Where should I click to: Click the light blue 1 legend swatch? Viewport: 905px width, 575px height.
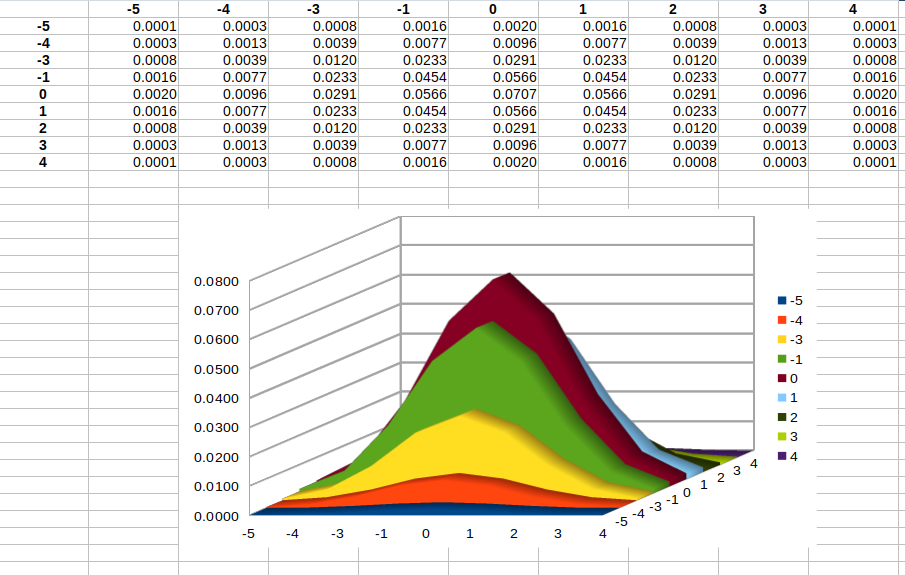pos(782,398)
